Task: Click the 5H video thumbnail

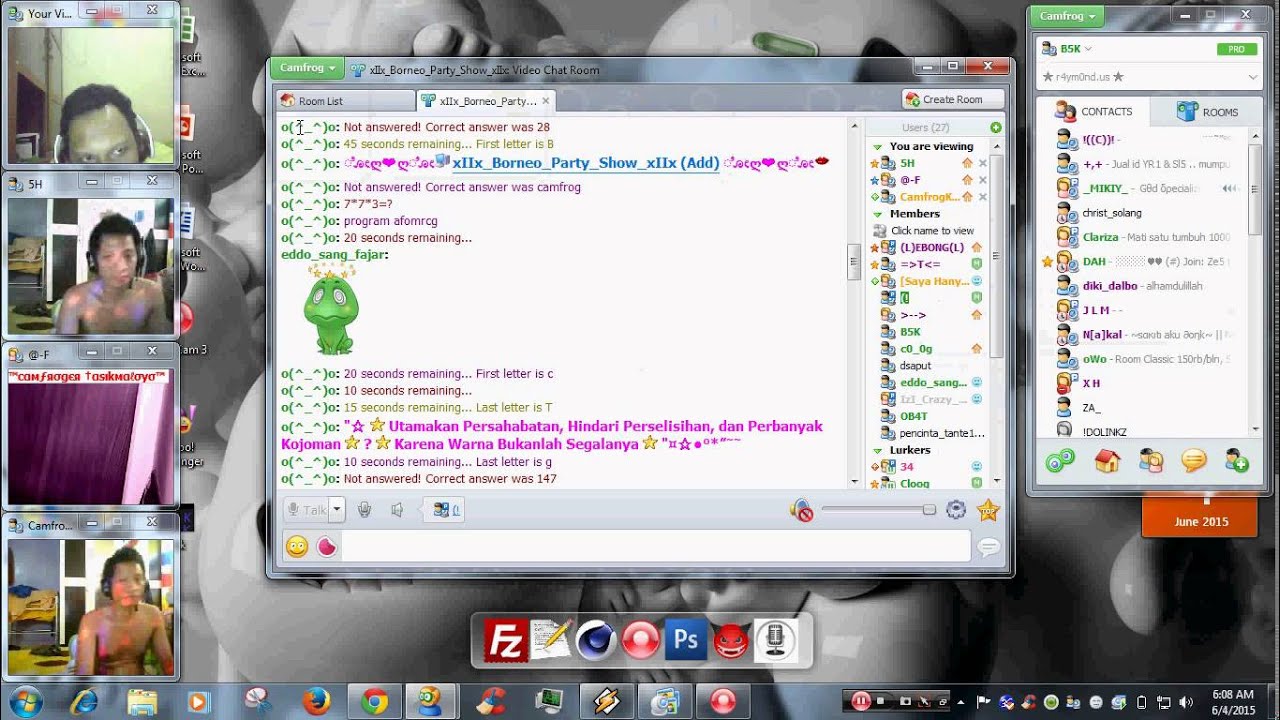Action: (90, 264)
